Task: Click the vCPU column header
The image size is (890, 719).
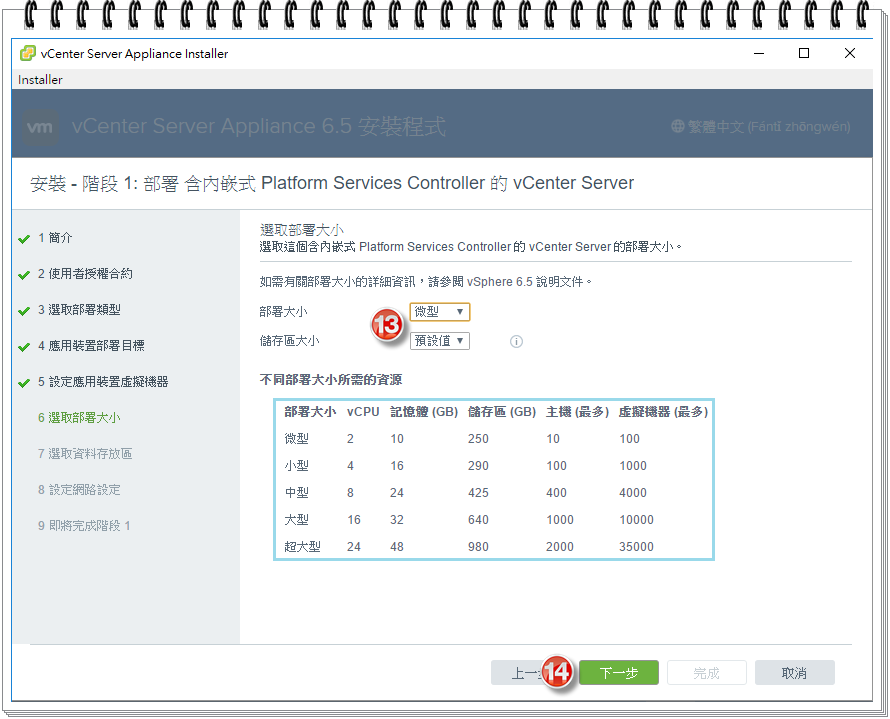Action: [363, 412]
